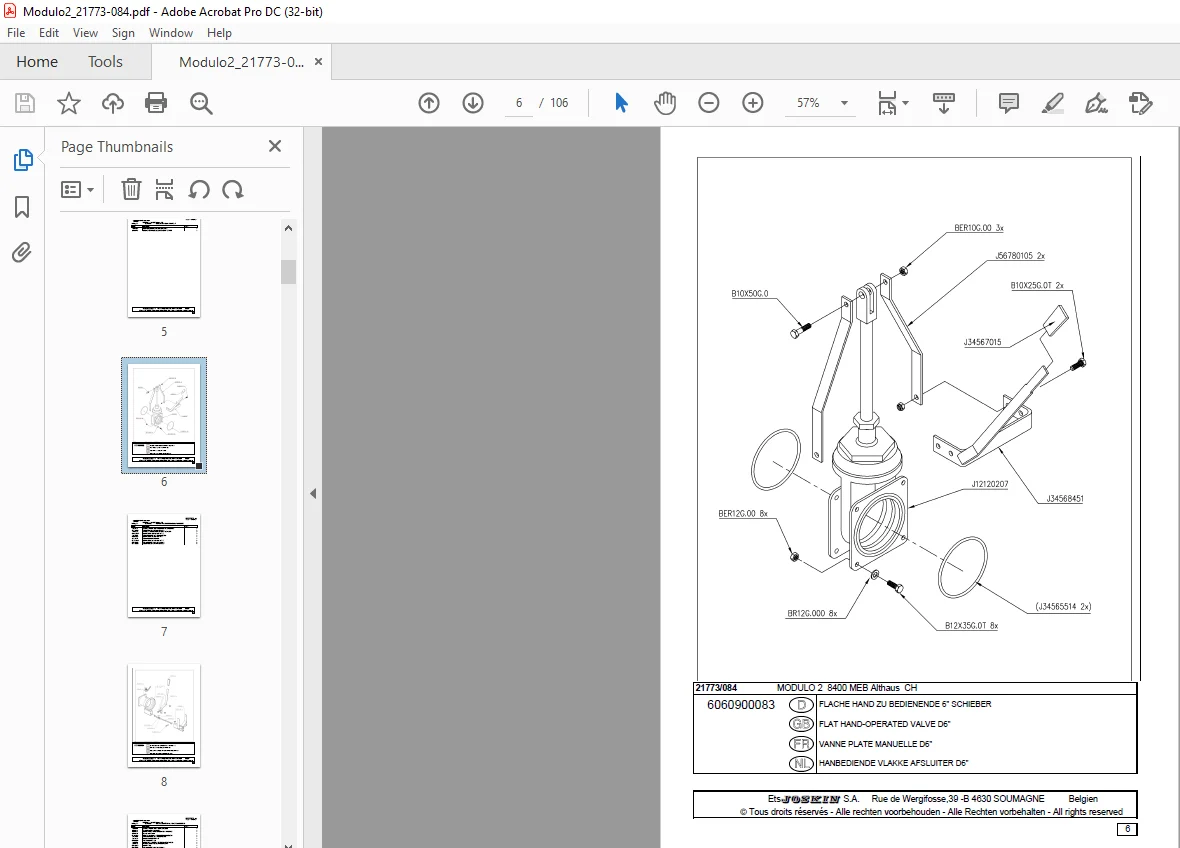The image size is (1180, 848).
Task: Select the Modulo2_21773-0... document tab
Action: point(241,62)
